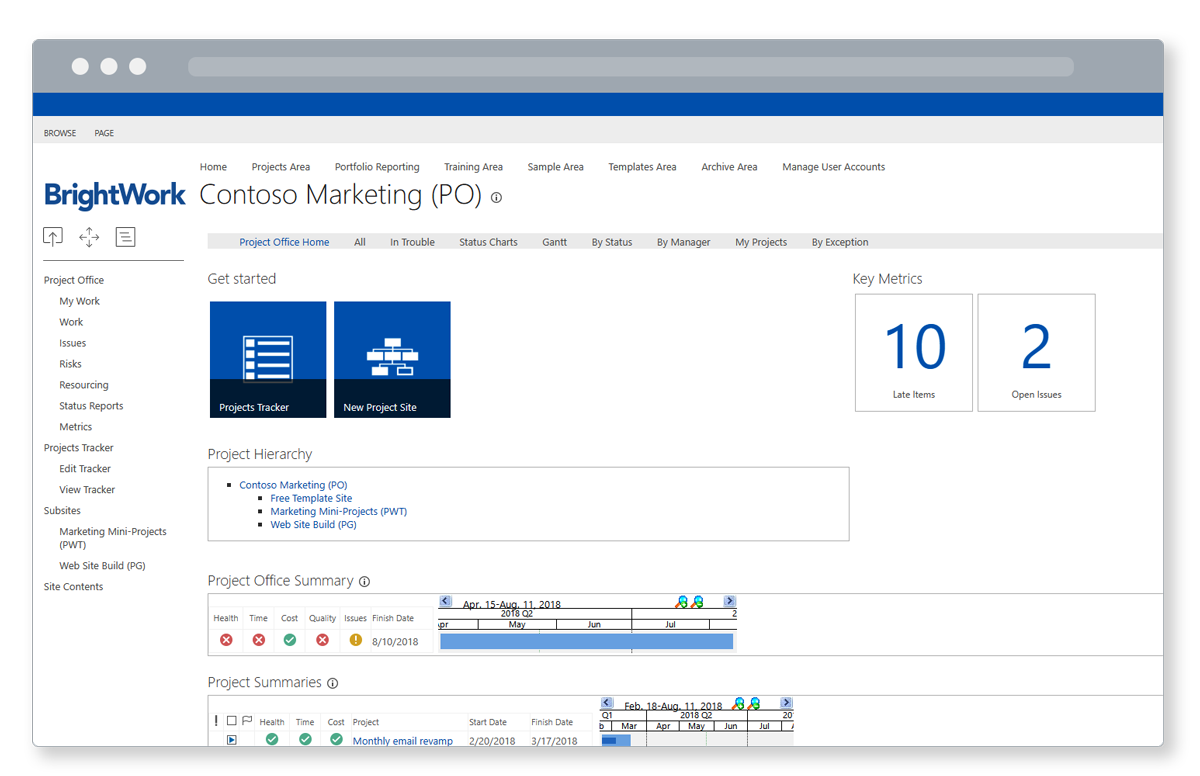Select the Gantt view tab
This screenshot has width=1200, height=776.
(x=554, y=242)
